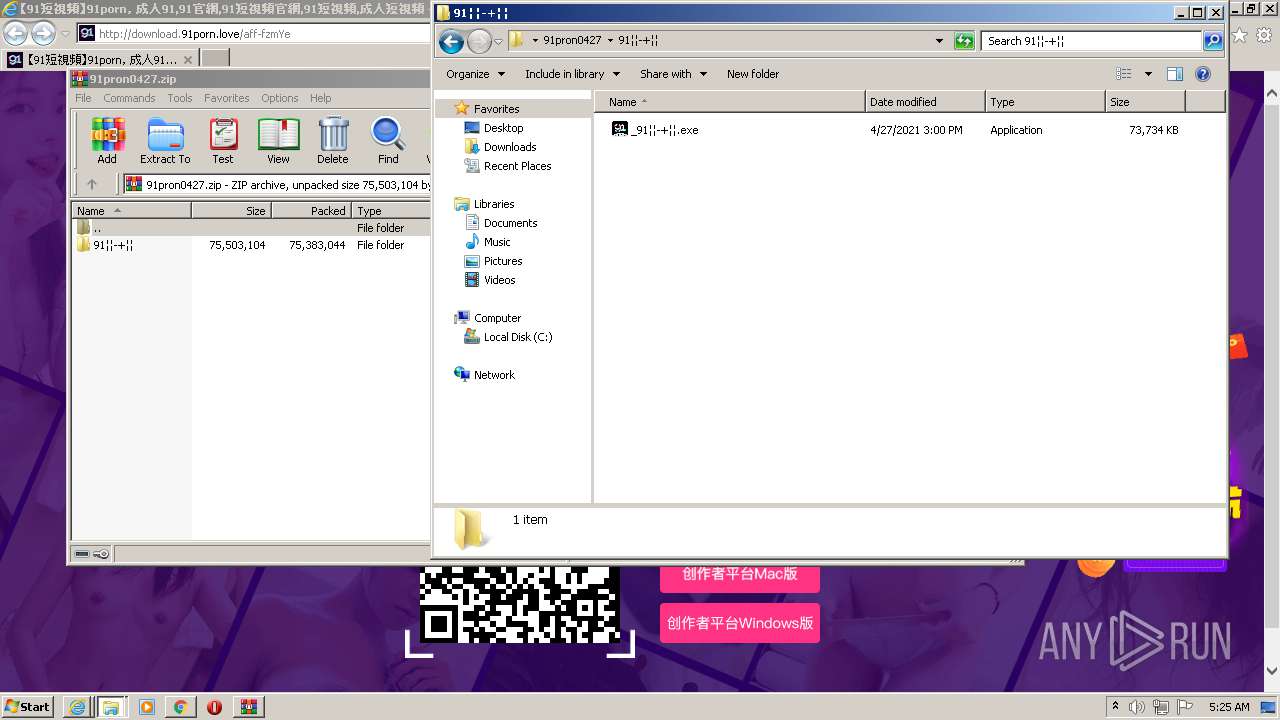Expand the address bar previous locations dropdown
This screenshot has width=1280, height=720.
click(939, 41)
